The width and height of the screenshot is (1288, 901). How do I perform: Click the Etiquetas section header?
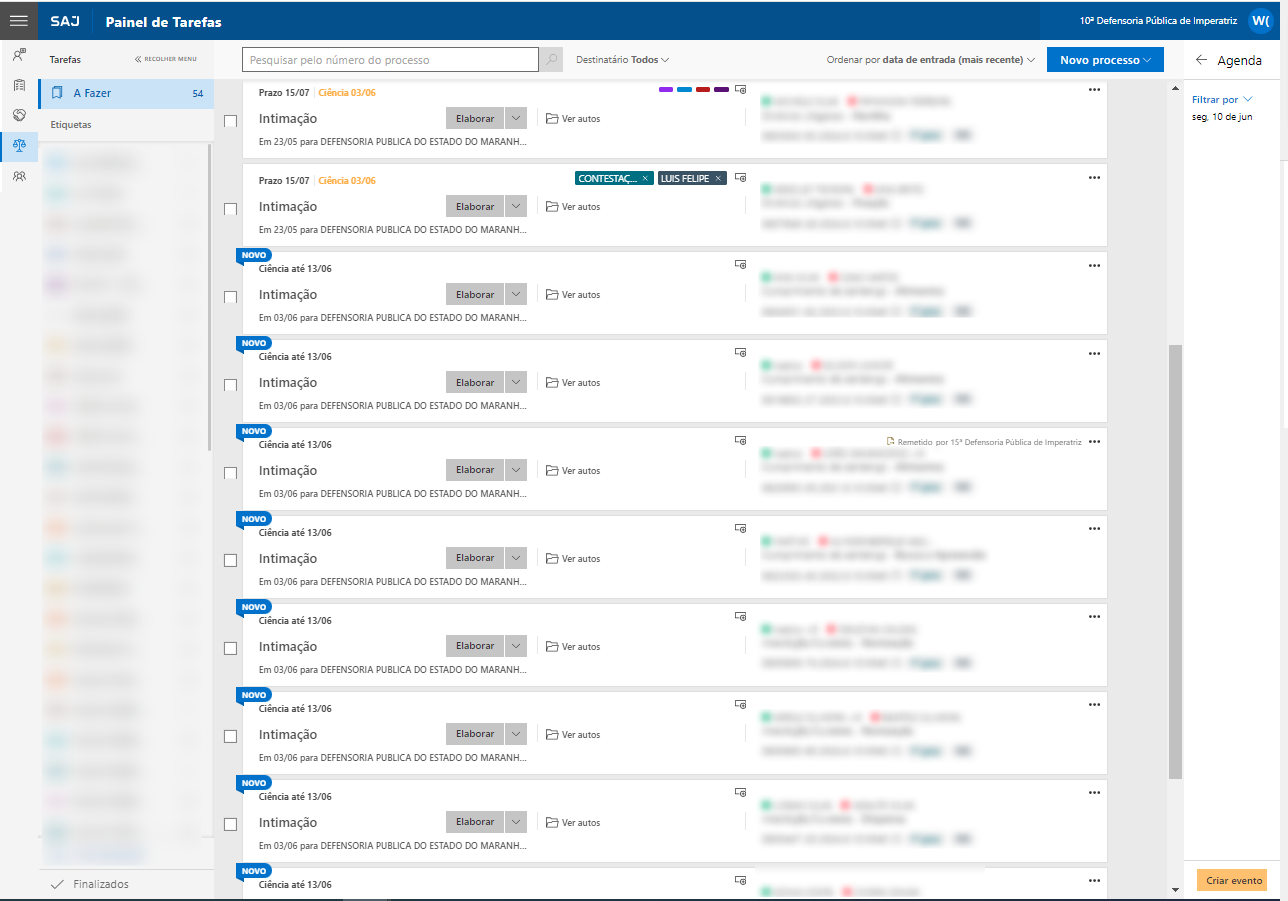[x=71, y=125]
